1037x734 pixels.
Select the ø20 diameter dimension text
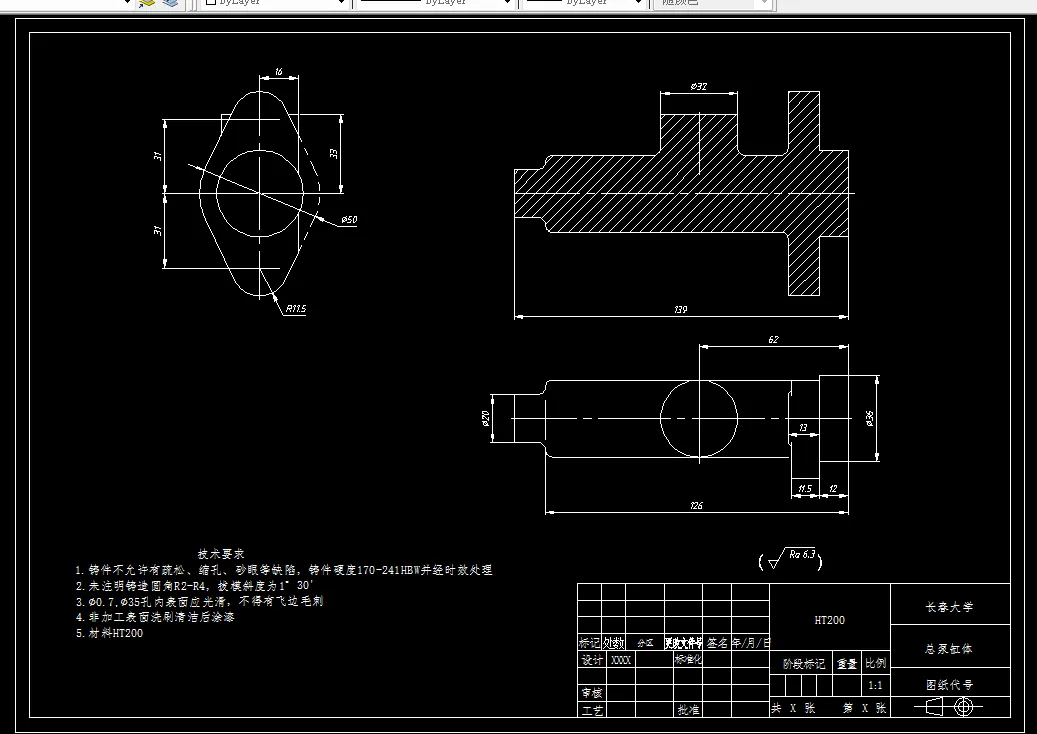tap(485, 418)
